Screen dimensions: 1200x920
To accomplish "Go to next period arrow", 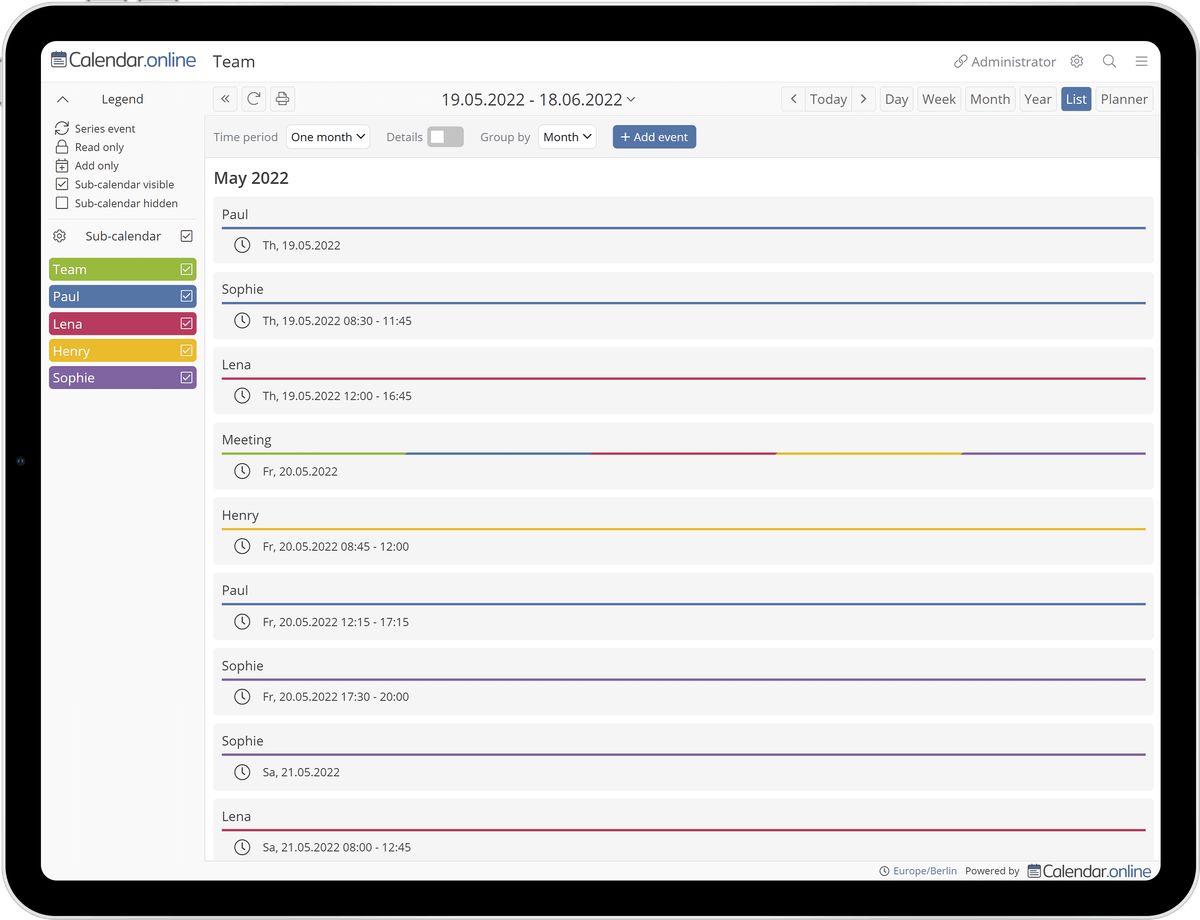I will pyautogui.click(x=864, y=99).
